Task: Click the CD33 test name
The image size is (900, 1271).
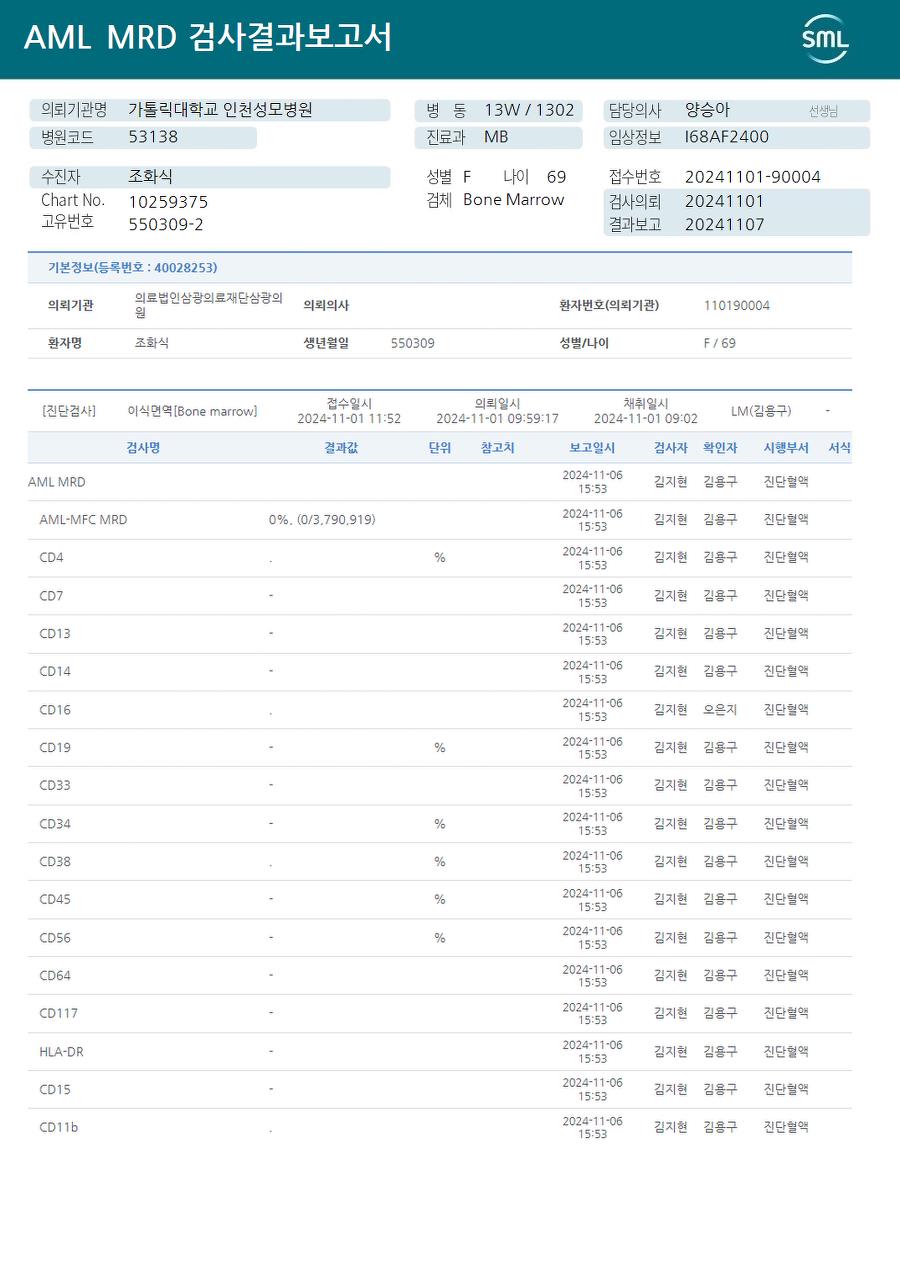Action: click(55, 786)
